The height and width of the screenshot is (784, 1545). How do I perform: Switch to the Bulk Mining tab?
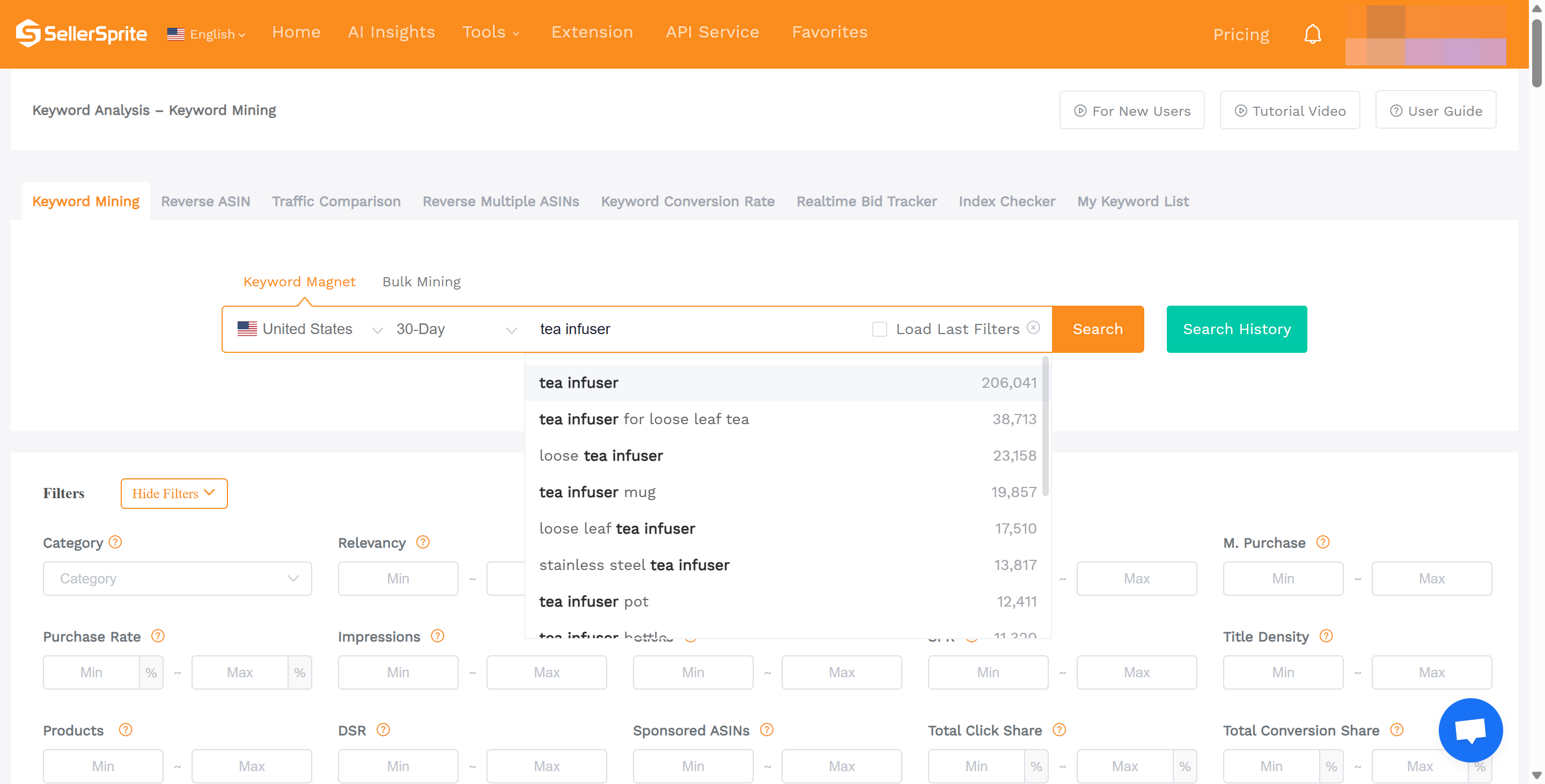(x=421, y=282)
